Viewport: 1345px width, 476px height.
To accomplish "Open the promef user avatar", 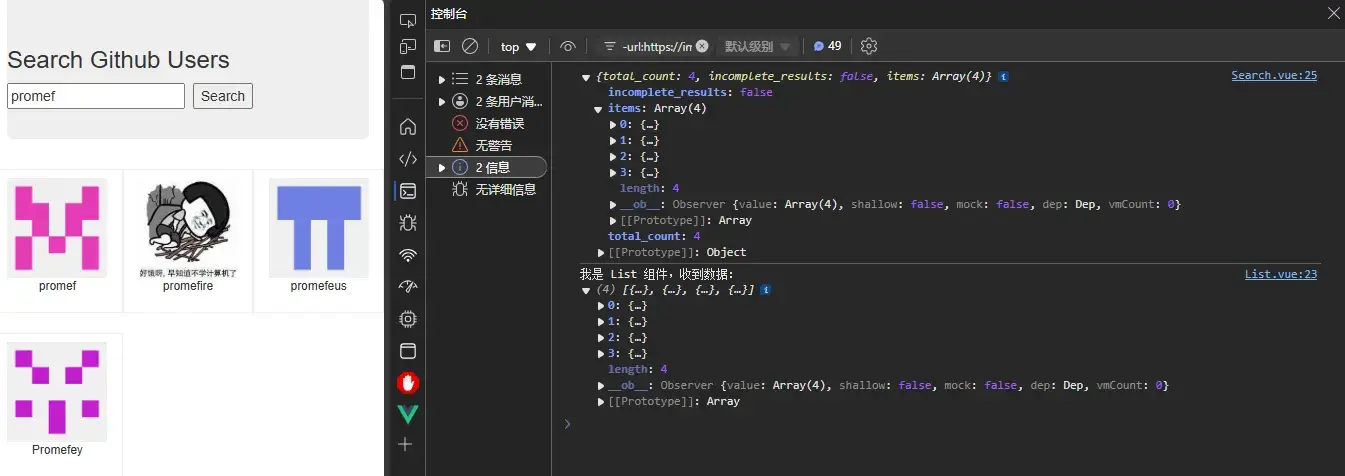I will point(57,228).
